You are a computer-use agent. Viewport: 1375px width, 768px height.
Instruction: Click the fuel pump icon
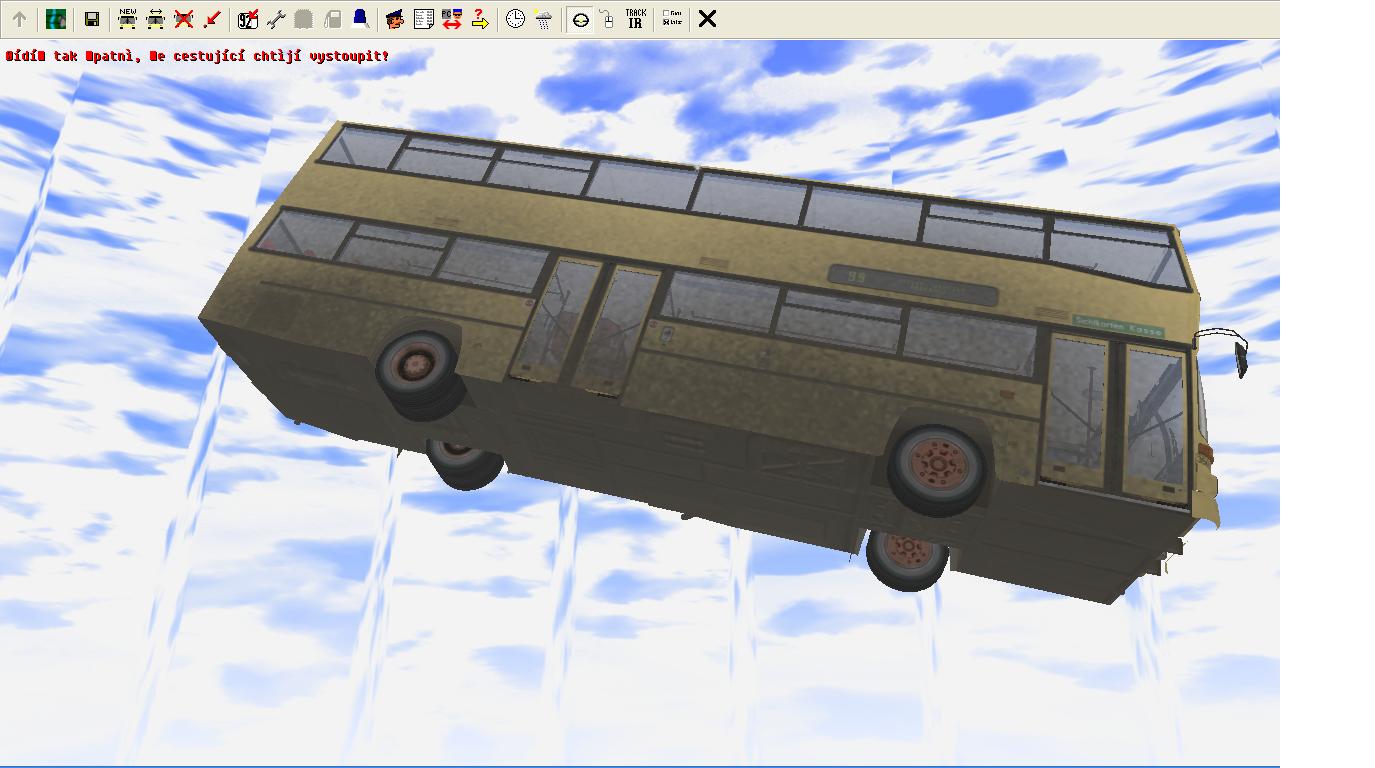tap(332, 19)
